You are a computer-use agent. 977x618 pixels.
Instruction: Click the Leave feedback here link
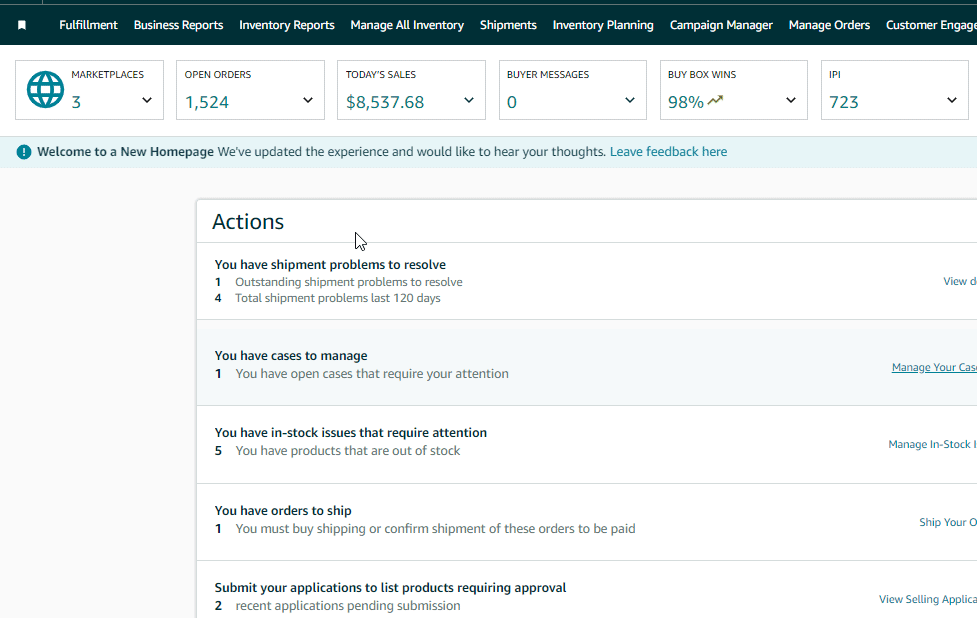click(x=668, y=152)
